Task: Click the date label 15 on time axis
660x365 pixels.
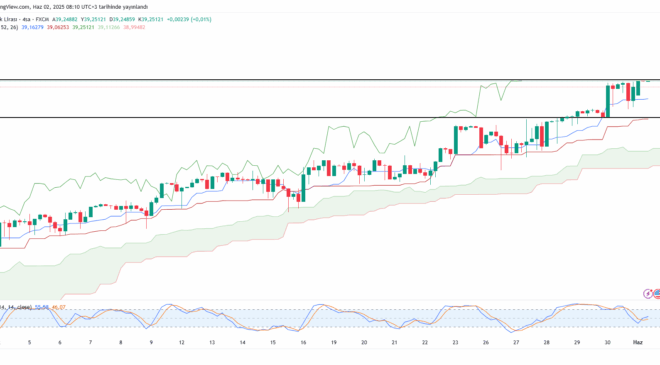Action: click(273, 343)
